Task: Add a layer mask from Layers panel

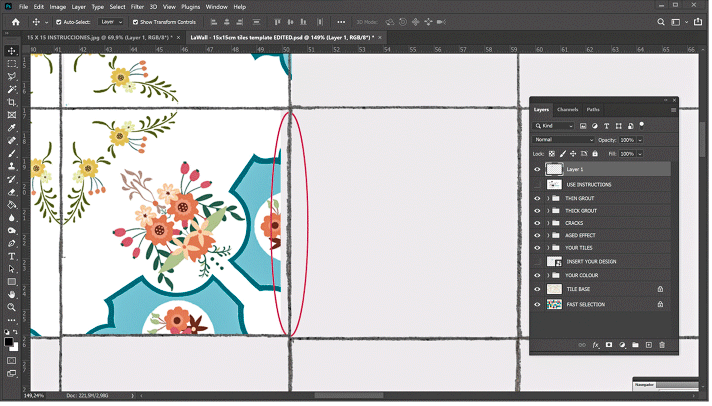Action: [608, 345]
